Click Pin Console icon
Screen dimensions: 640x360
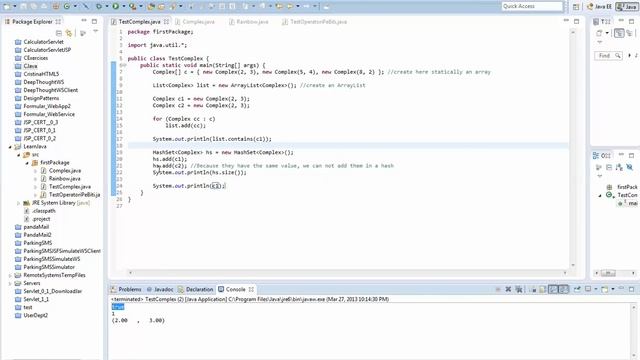577,289
